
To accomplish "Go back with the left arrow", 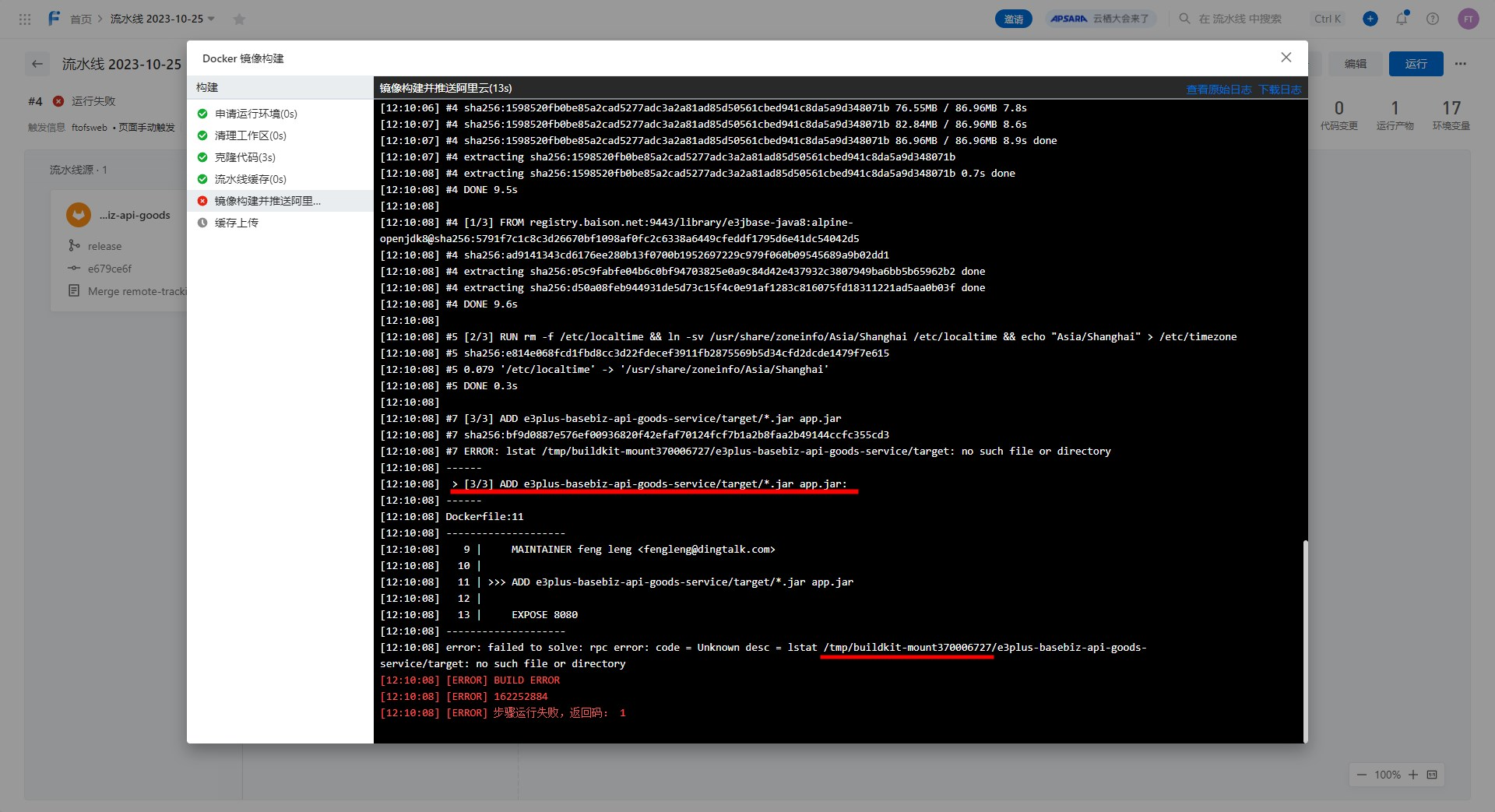I will click(x=37, y=64).
